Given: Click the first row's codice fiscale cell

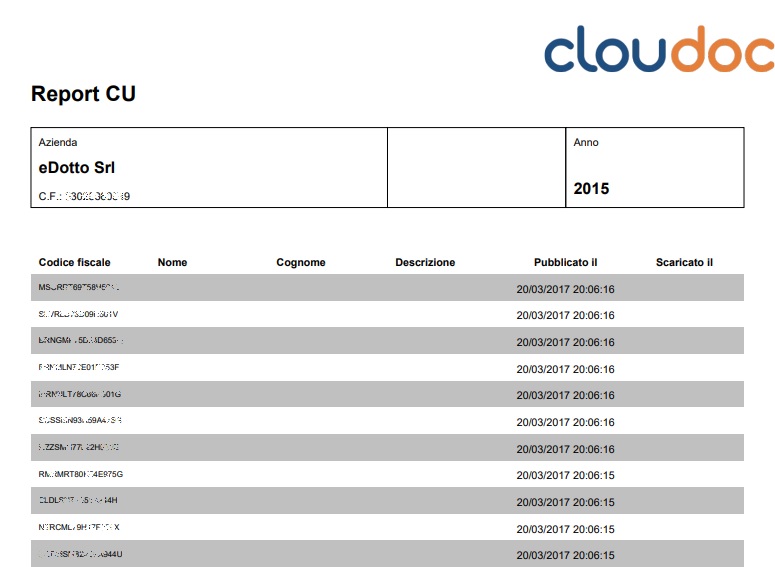Looking at the screenshot, I should click(80, 288).
